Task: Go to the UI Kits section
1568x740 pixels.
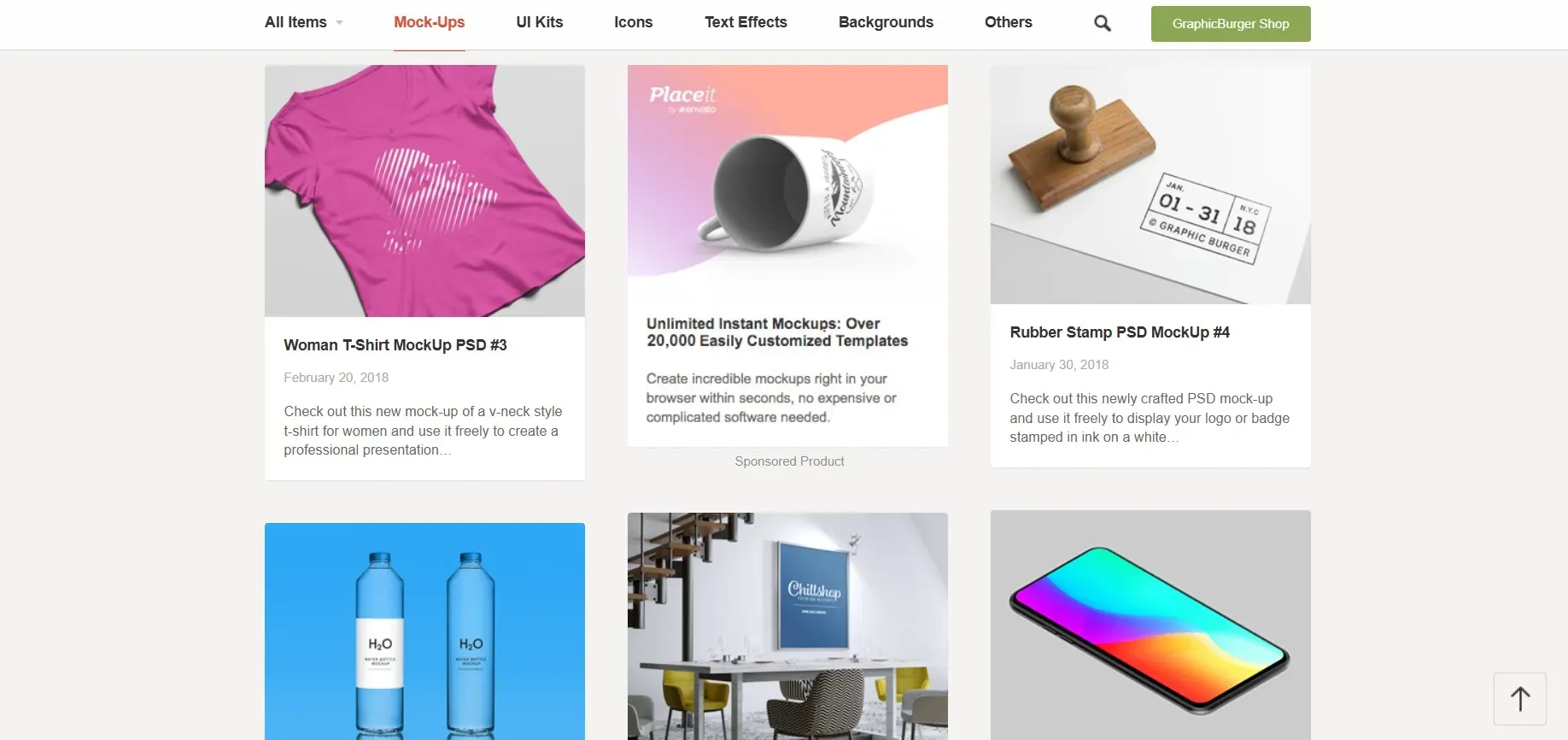Action: click(540, 22)
